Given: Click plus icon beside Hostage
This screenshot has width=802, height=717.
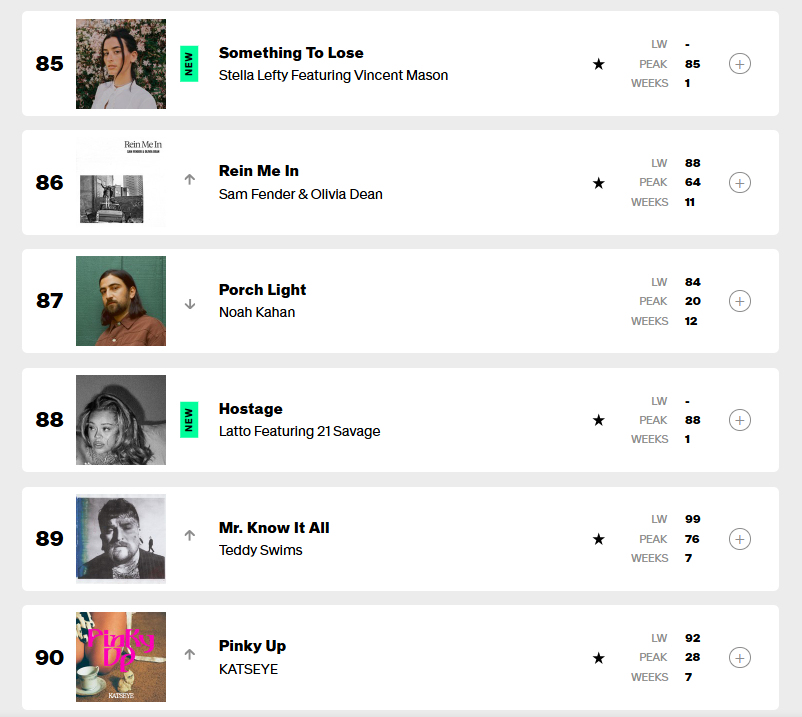Looking at the screenshot, I should pos(740,420).
